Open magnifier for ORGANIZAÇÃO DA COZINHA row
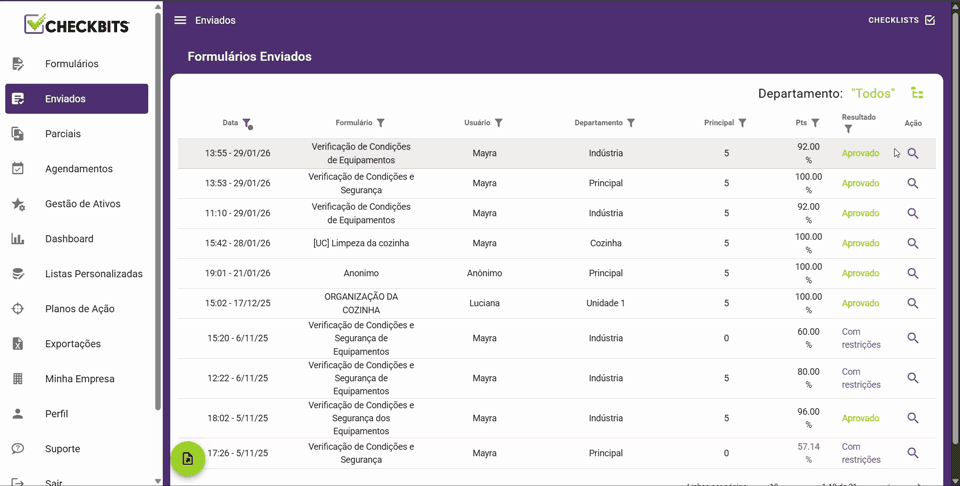960x486 pixels. tap(912, 303)
